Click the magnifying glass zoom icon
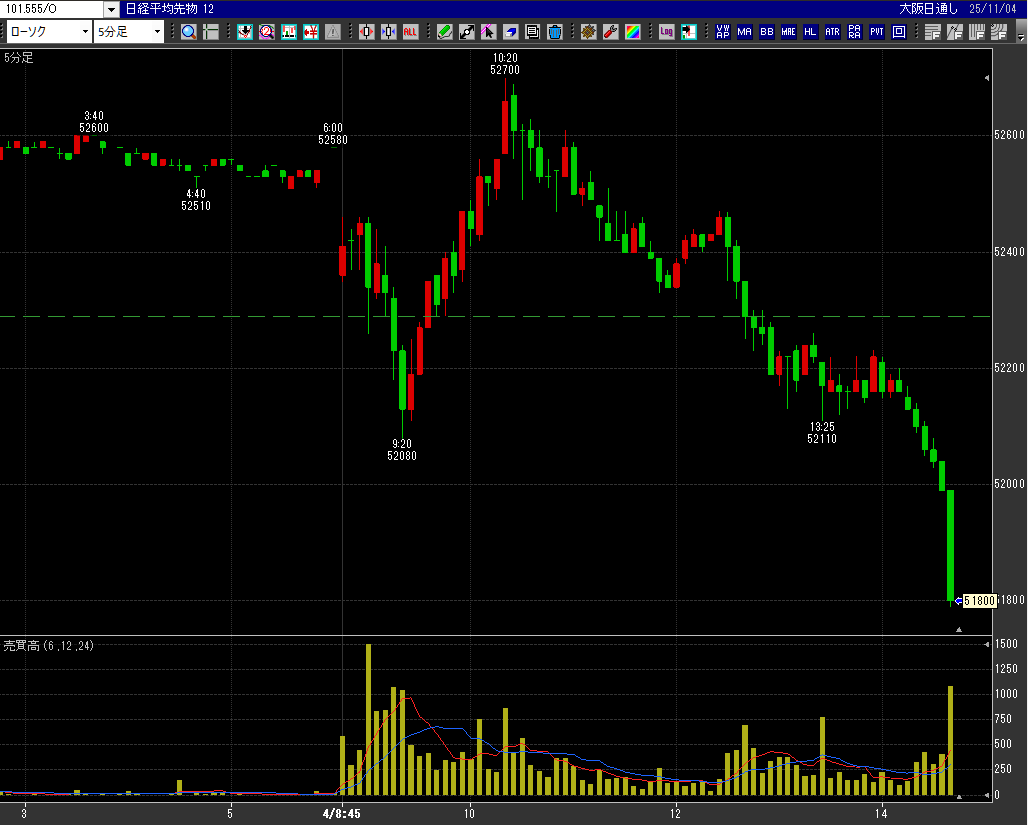This screenshot has width=1028, height=825. [188, 32]
